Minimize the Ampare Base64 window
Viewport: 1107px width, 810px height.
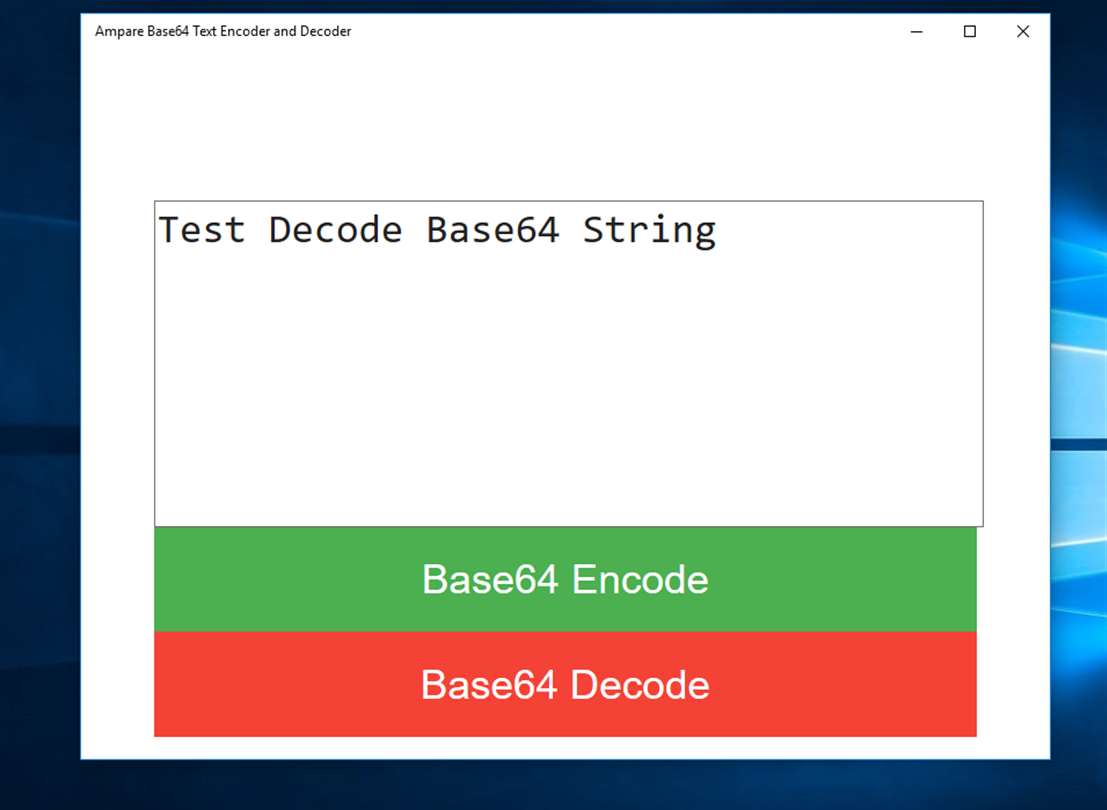(916, 32)
